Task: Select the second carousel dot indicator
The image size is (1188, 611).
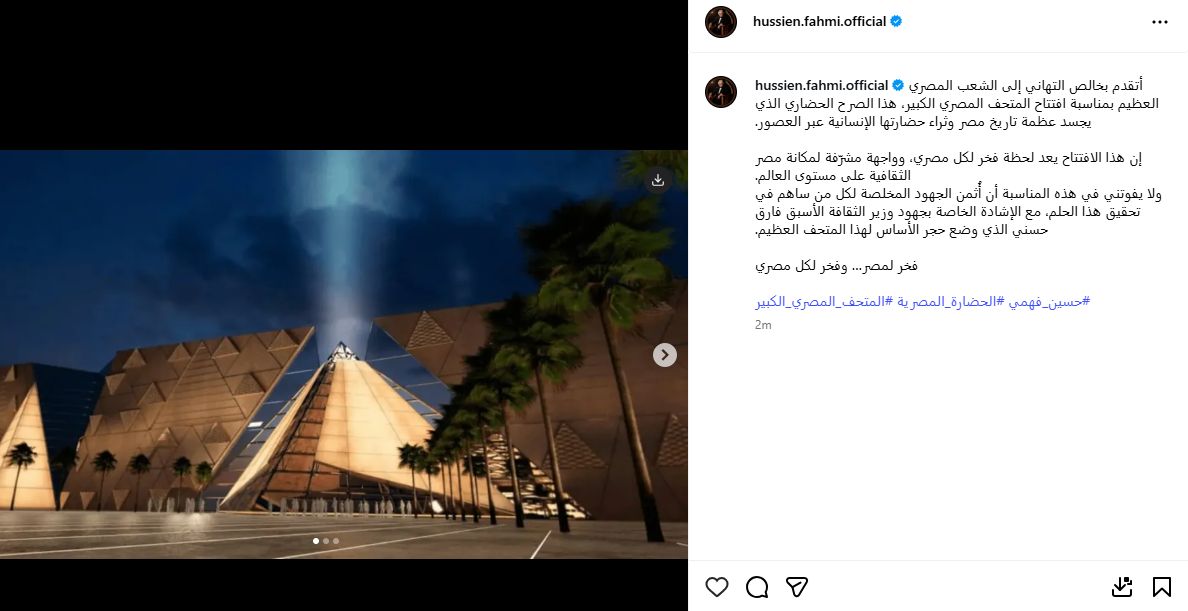Action: point(326,541)
